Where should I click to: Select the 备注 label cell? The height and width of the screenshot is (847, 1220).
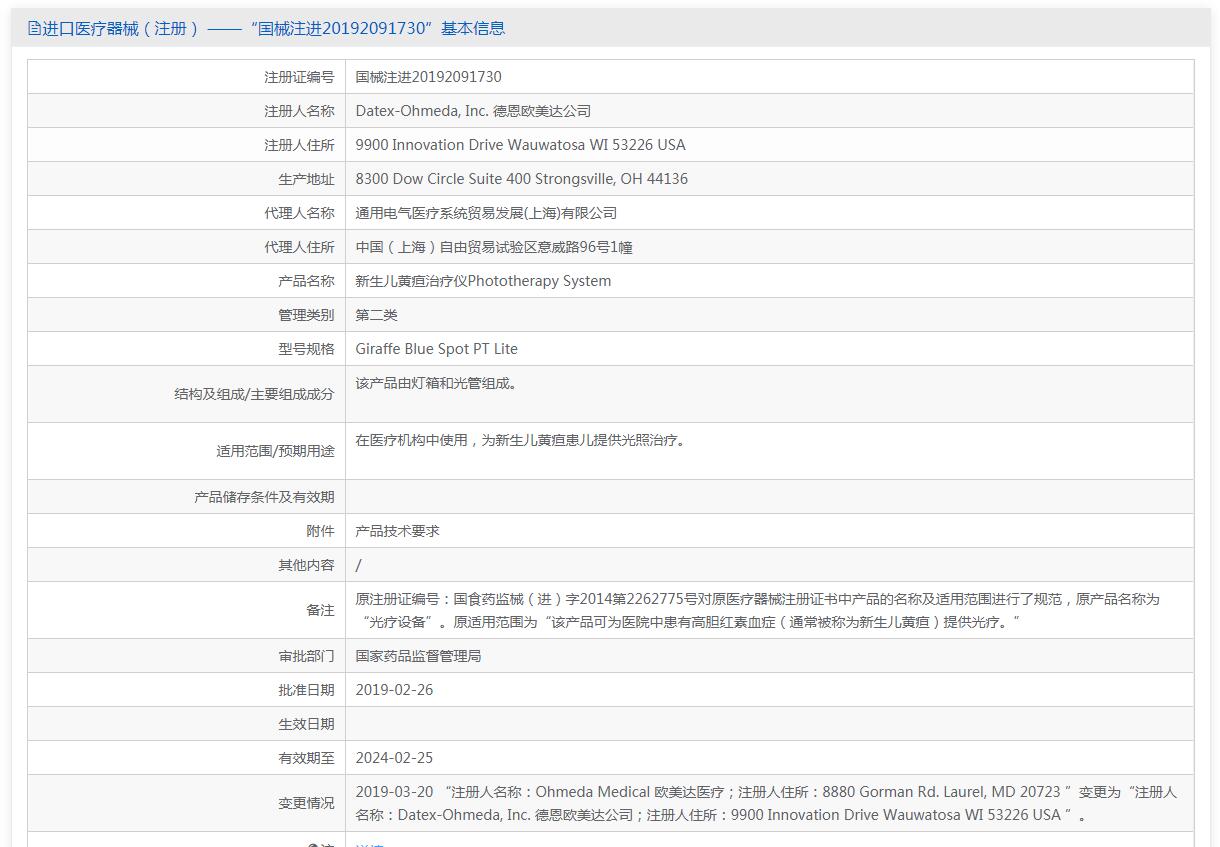coord(186,610)
